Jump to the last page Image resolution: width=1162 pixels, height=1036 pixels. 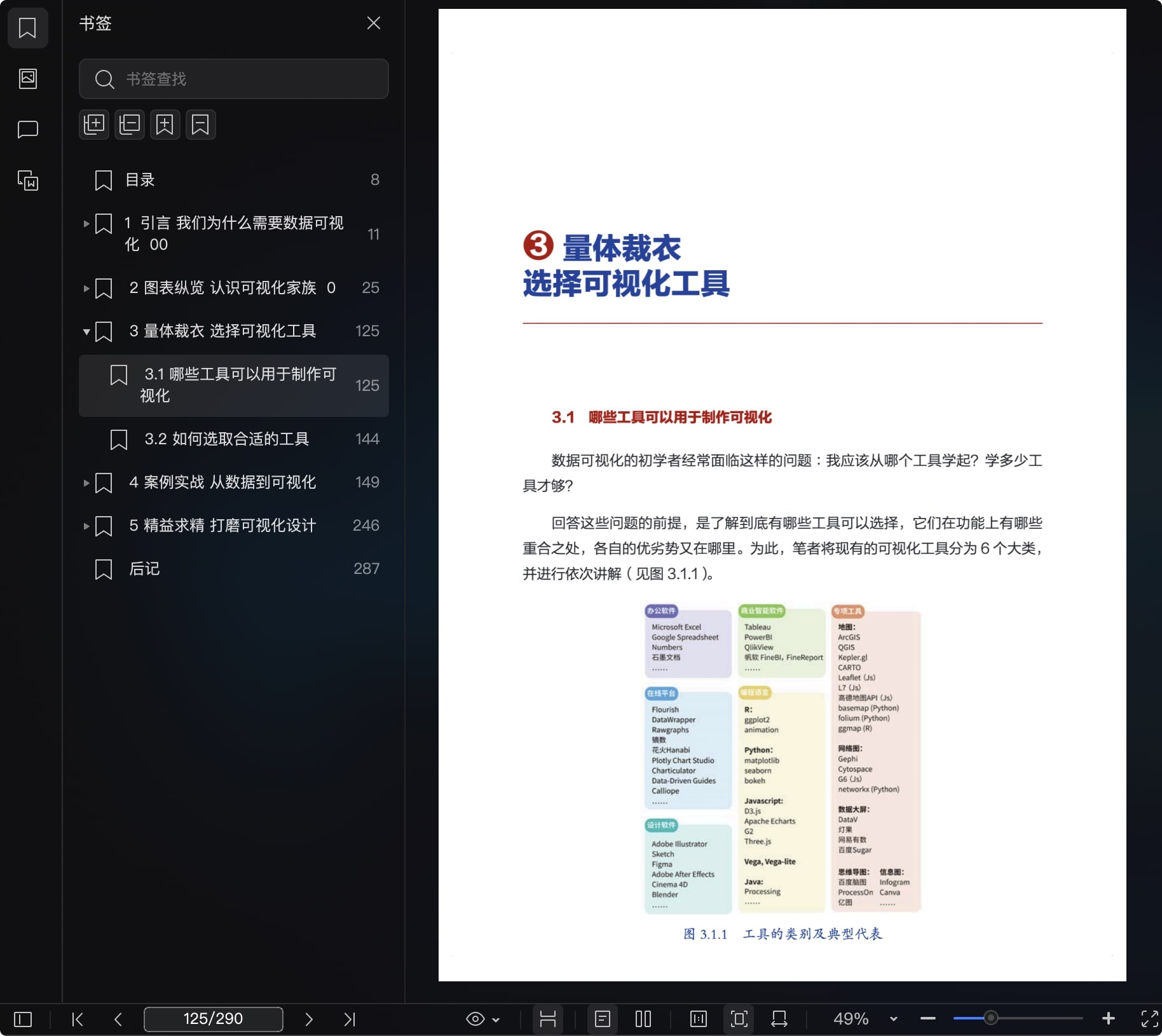(350, 1019)
